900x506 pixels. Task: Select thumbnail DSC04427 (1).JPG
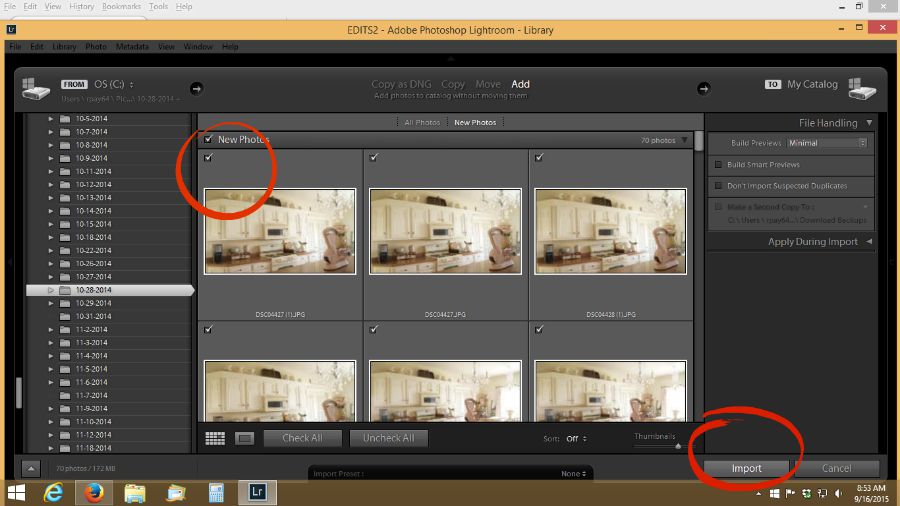(280, 231)
